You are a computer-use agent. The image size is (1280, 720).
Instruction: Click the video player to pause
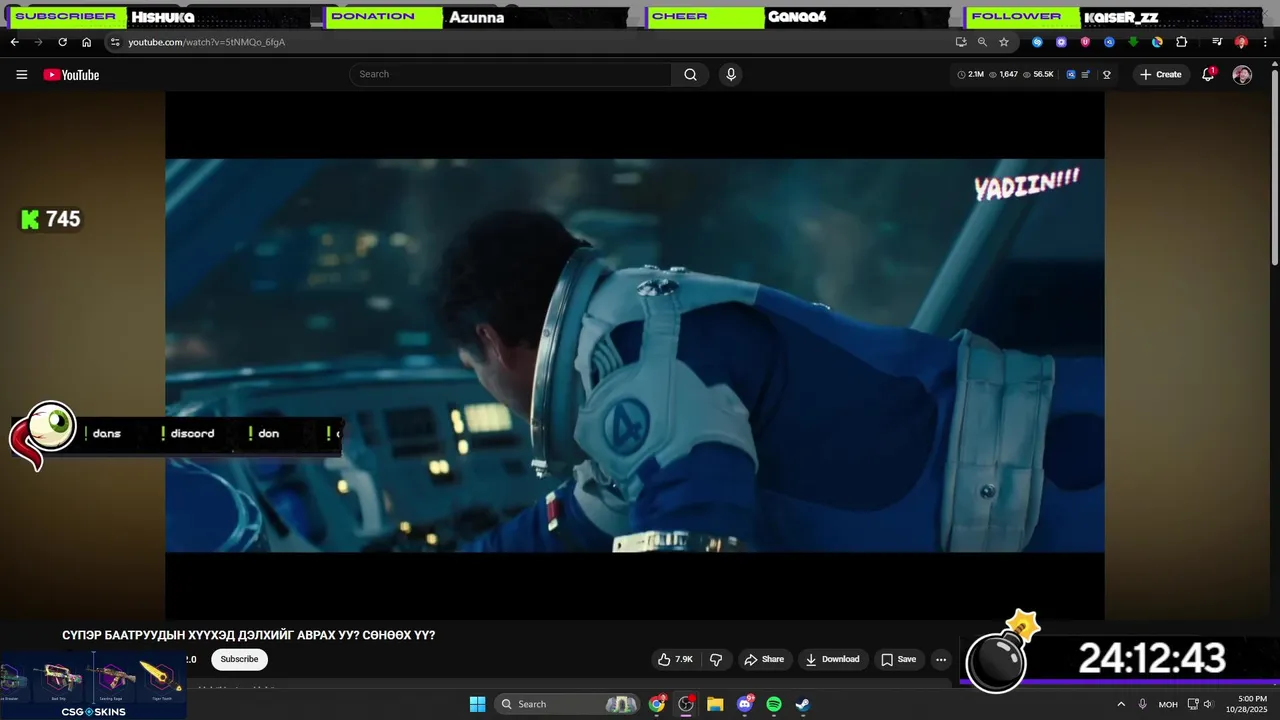pos(635,355)
